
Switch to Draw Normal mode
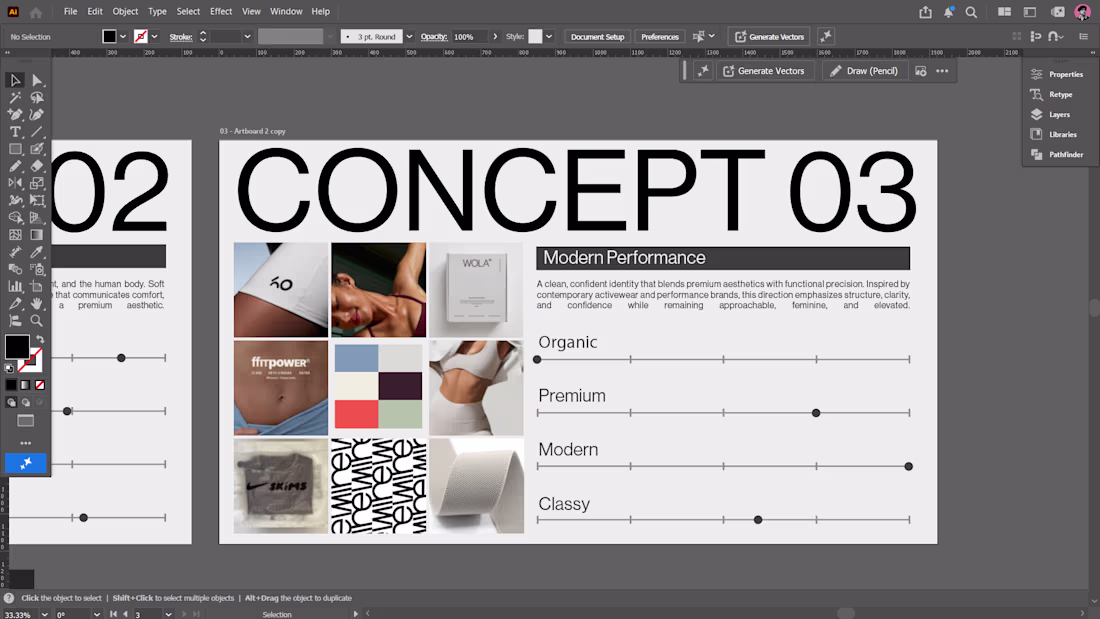pyautogui.click(x=11, y=403)
